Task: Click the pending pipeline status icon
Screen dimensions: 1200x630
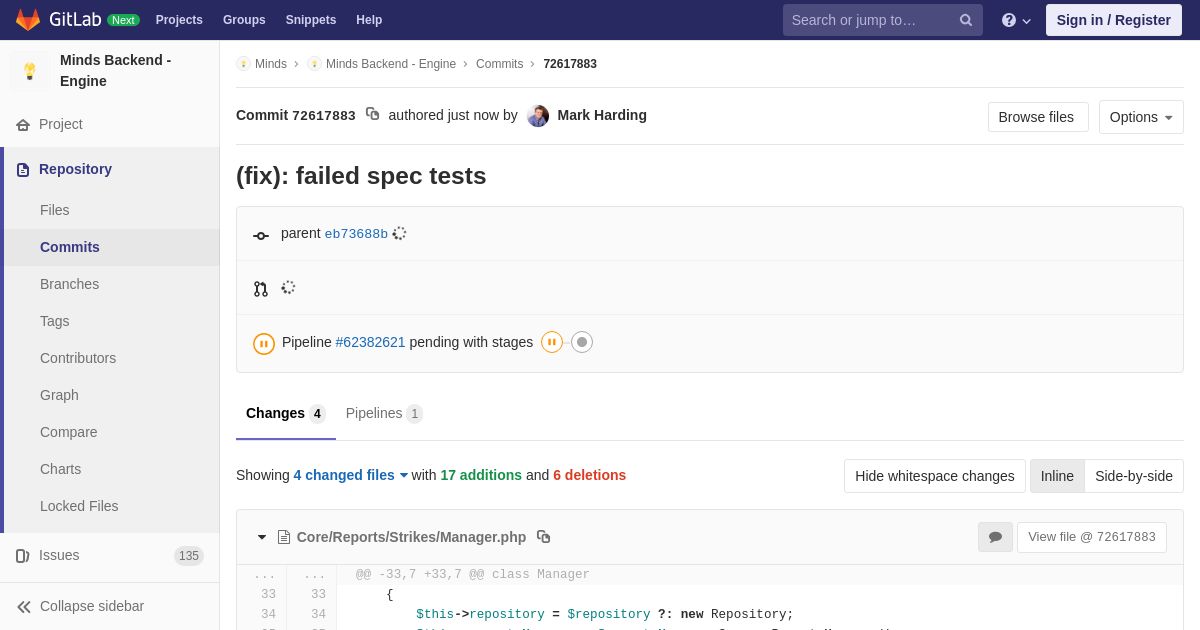Action: point(264,343)
